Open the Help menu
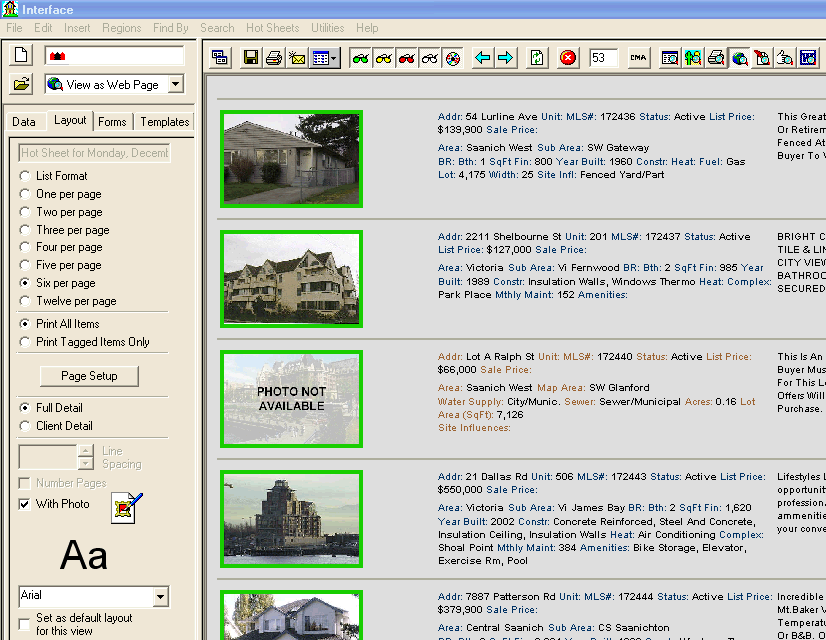The image size is (826, 640). click(x=367, y=28)
